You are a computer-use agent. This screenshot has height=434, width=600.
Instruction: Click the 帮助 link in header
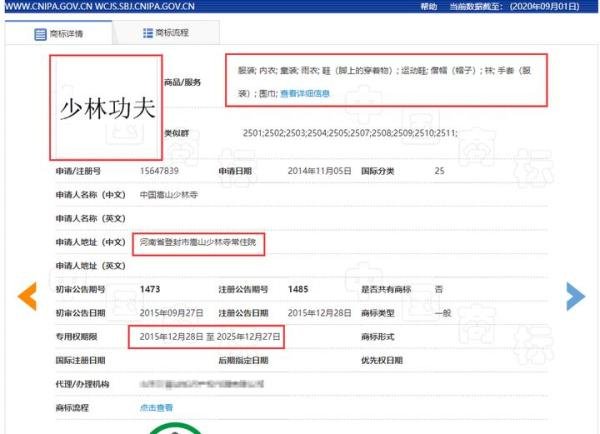(429, 7)
